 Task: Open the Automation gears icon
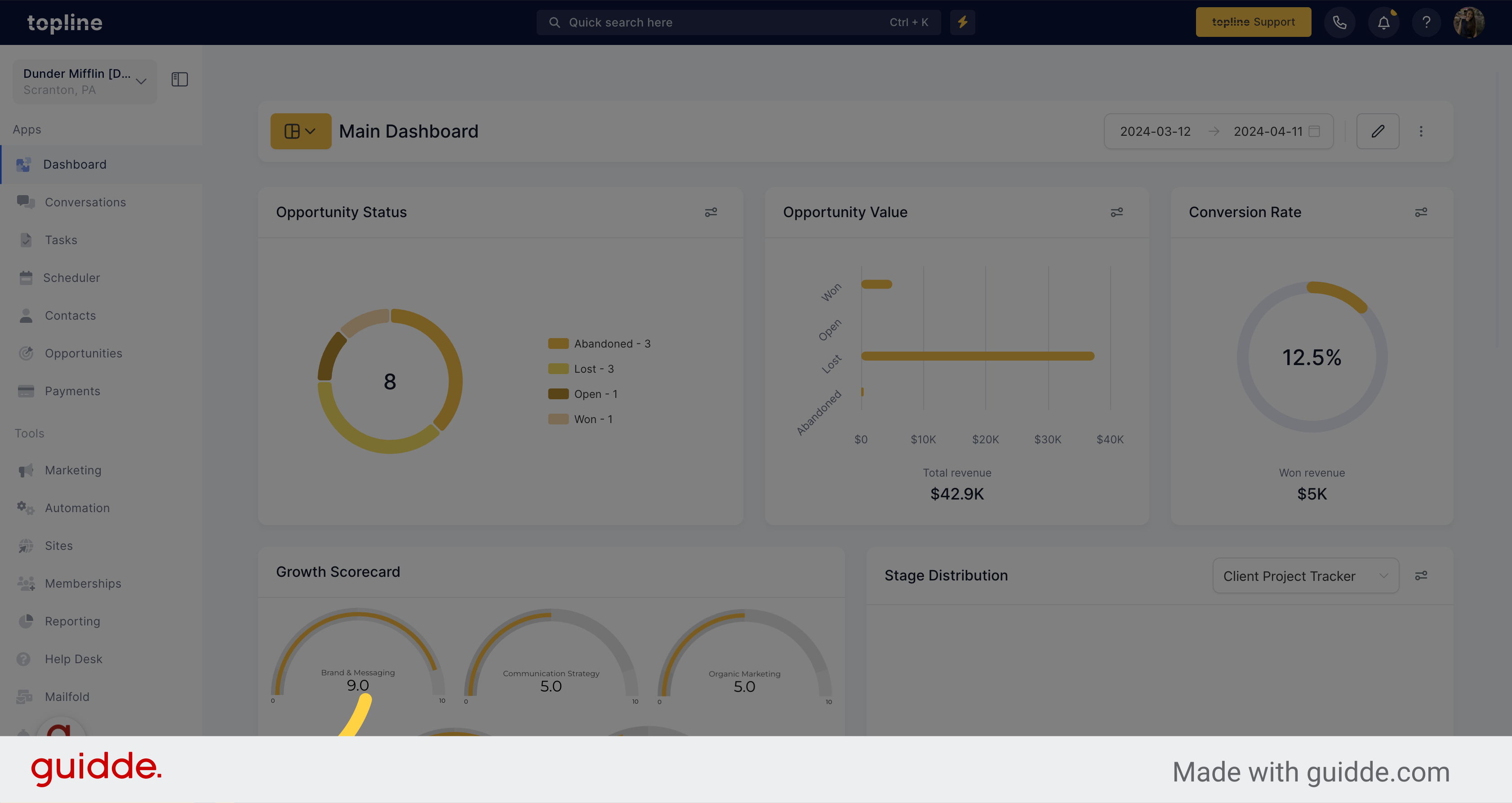26,508
